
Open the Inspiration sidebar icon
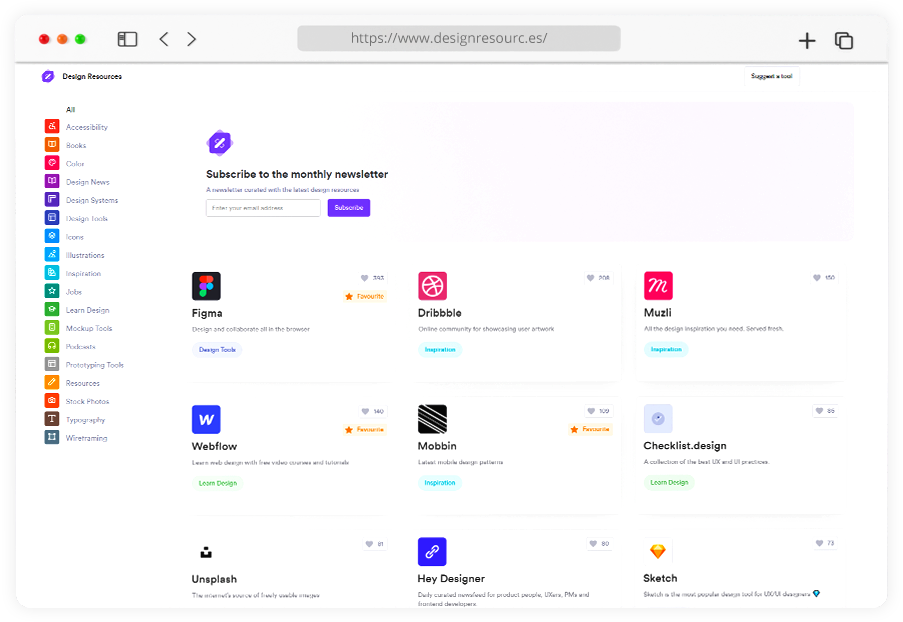click(x=52, y=273)
